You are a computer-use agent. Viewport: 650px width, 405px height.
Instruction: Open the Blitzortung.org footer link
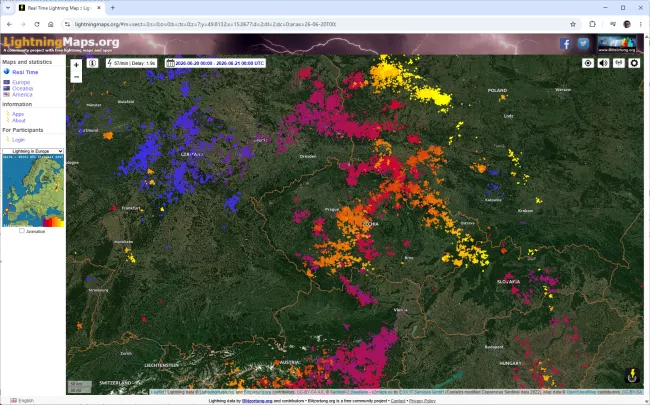click(x=257, y=401)
